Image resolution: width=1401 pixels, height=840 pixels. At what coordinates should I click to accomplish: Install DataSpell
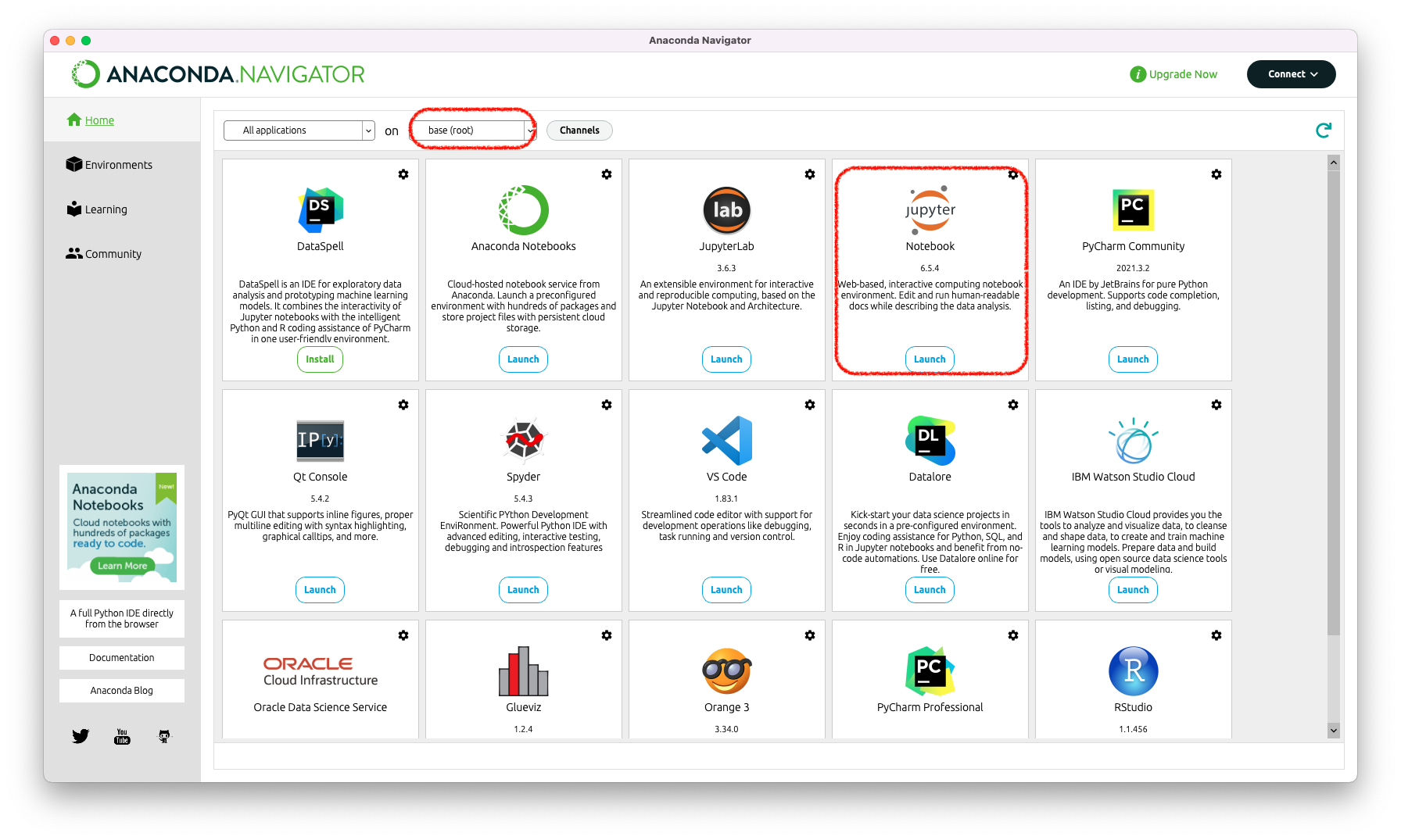[x=321, y=359]
